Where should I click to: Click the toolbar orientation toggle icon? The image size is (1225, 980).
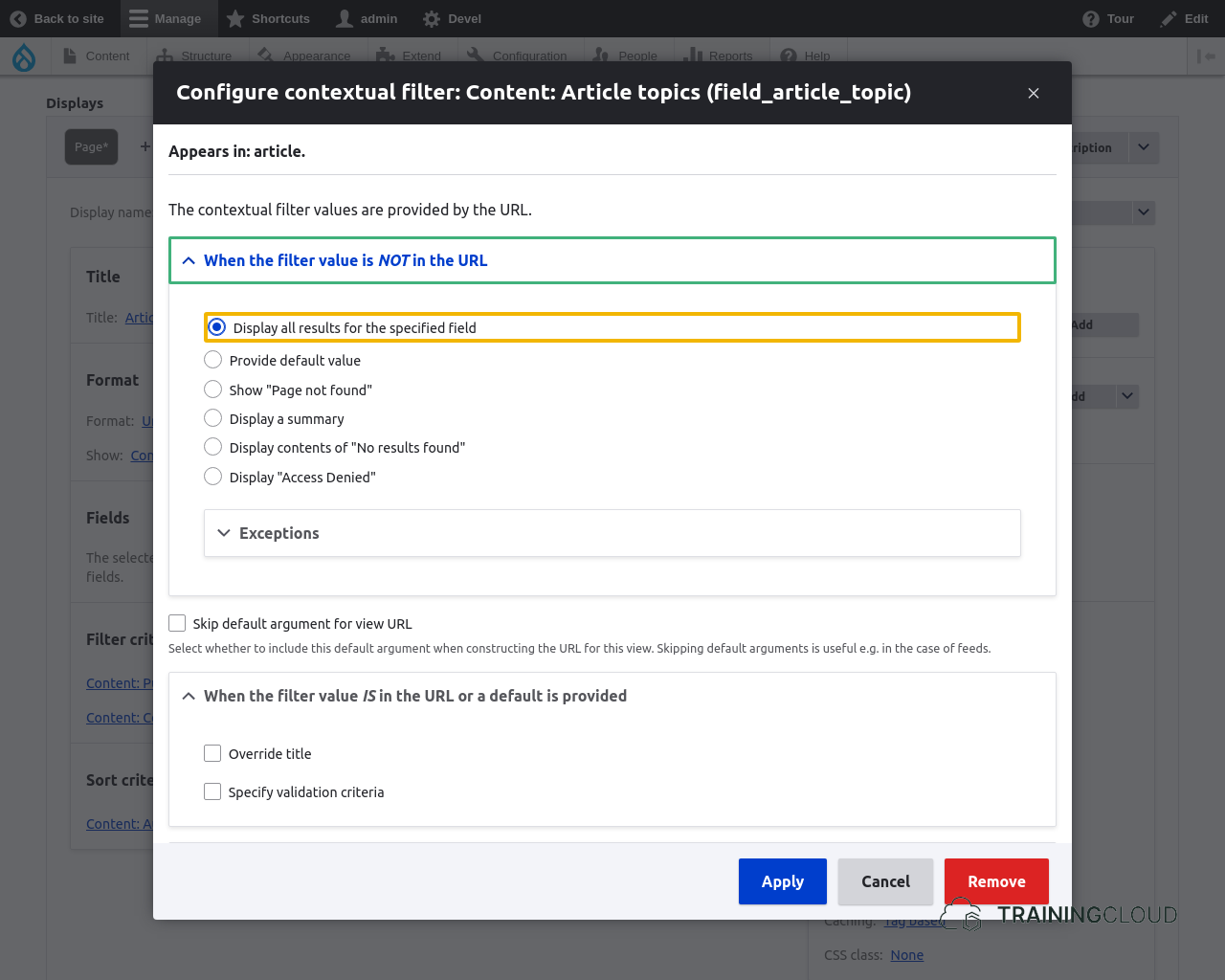pos(1206,56)
